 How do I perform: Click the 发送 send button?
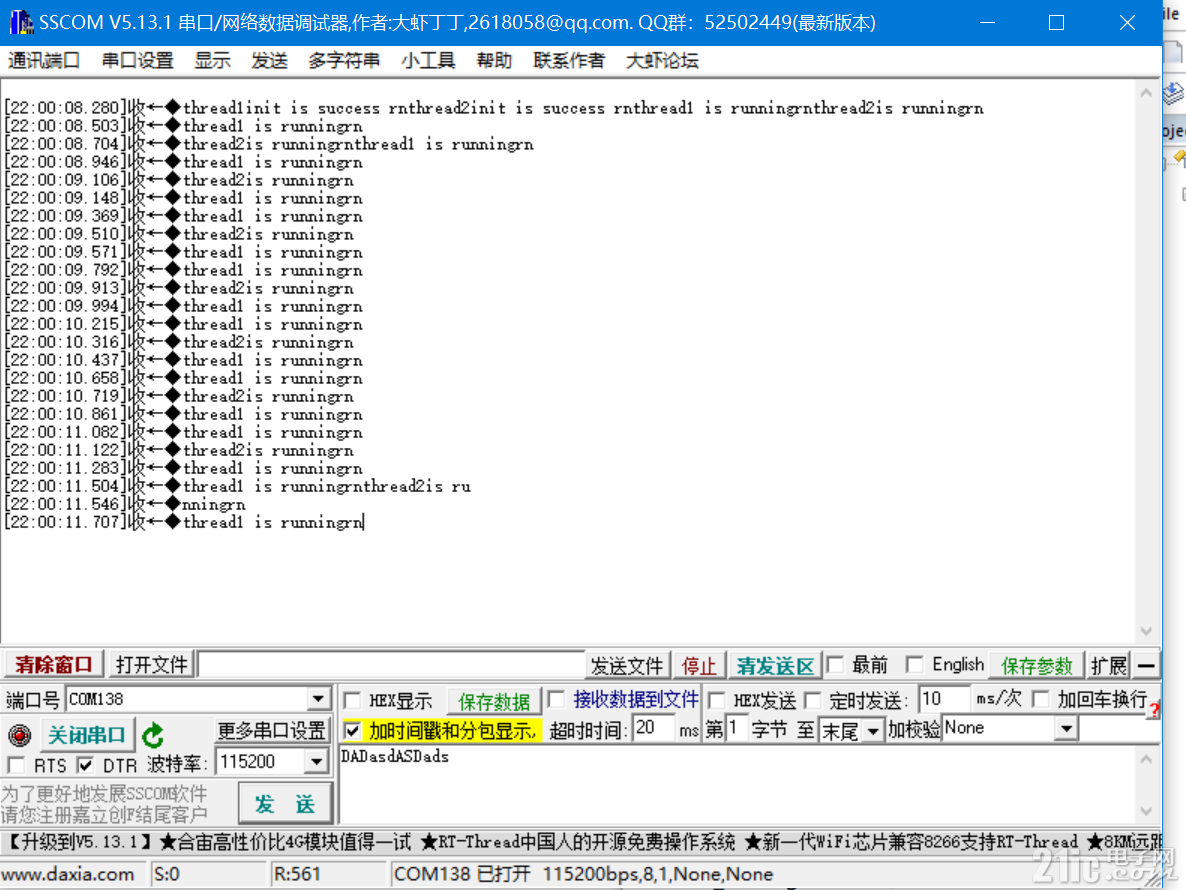(x=284, y=803)
